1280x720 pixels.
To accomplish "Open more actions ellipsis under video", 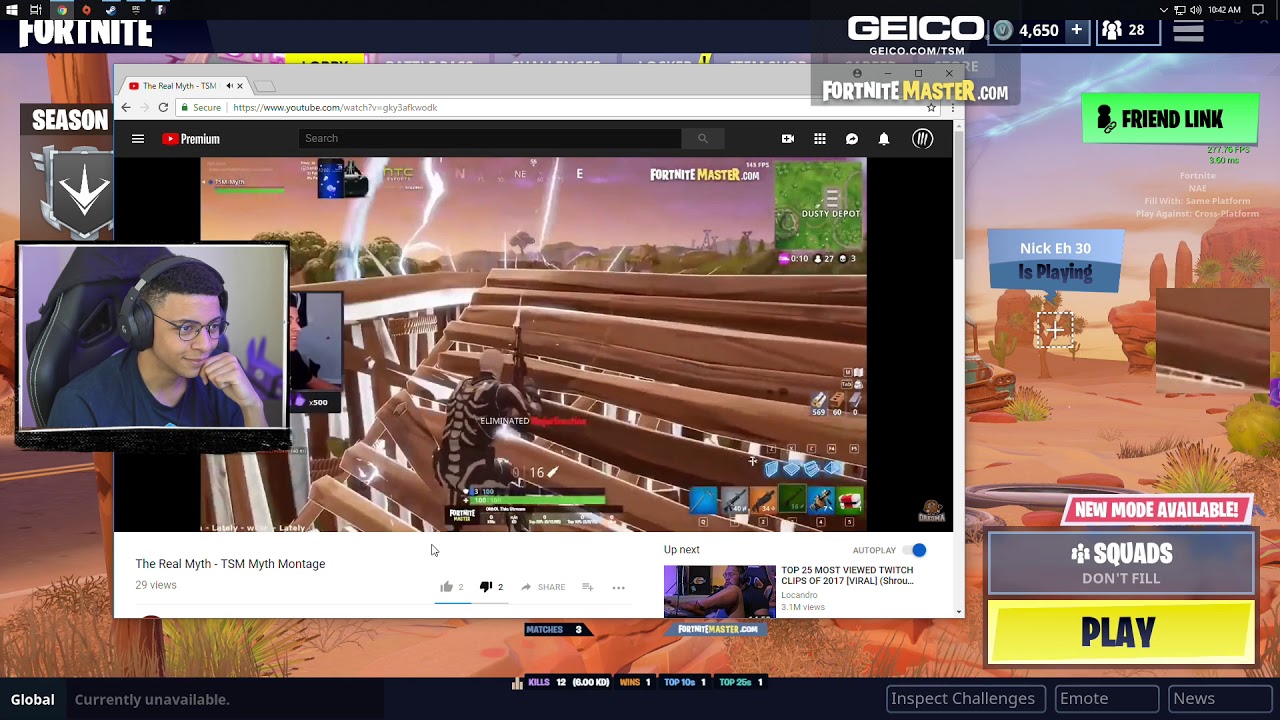I will pyautogui.click(x=618, y=587).
